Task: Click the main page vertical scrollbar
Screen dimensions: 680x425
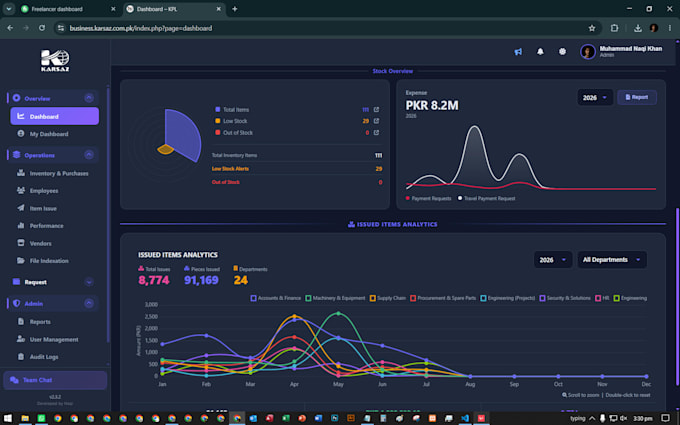Action: [x=677, y=296]
